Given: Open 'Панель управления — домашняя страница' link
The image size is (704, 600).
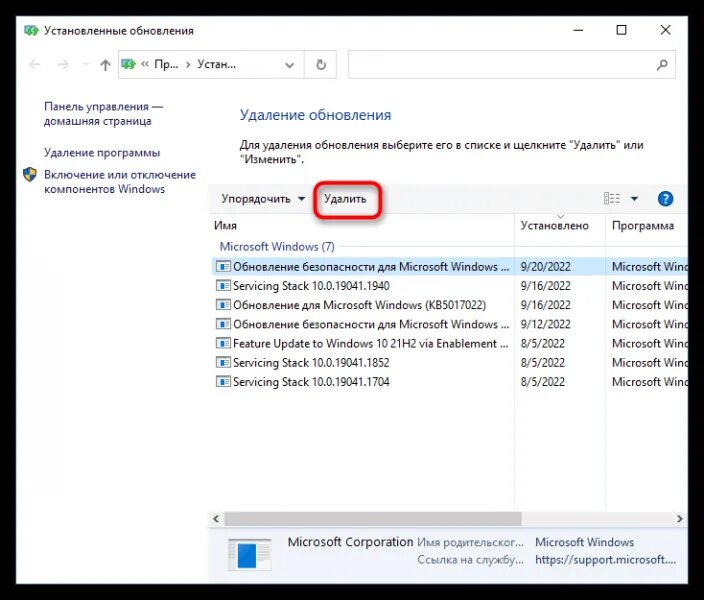Looking at the screenshot, I should coord(103,114).
